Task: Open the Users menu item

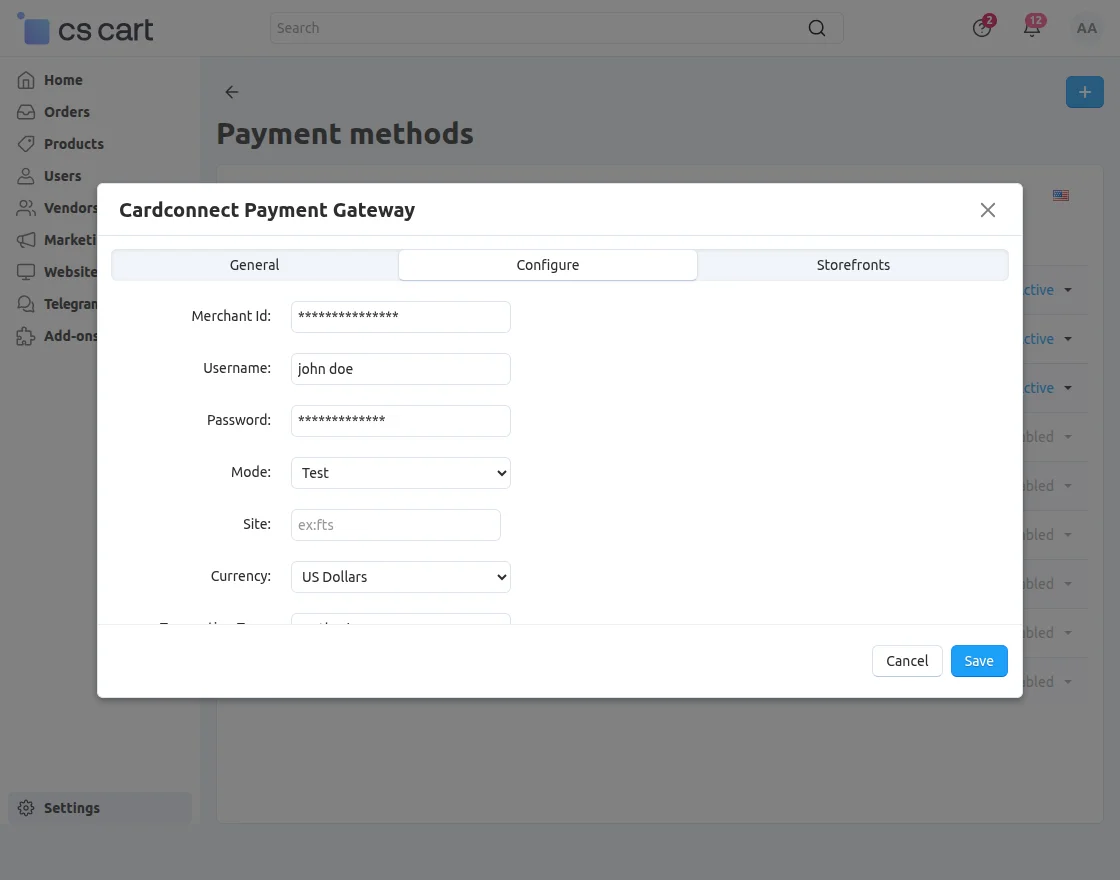Action: (x=62, y=176)
